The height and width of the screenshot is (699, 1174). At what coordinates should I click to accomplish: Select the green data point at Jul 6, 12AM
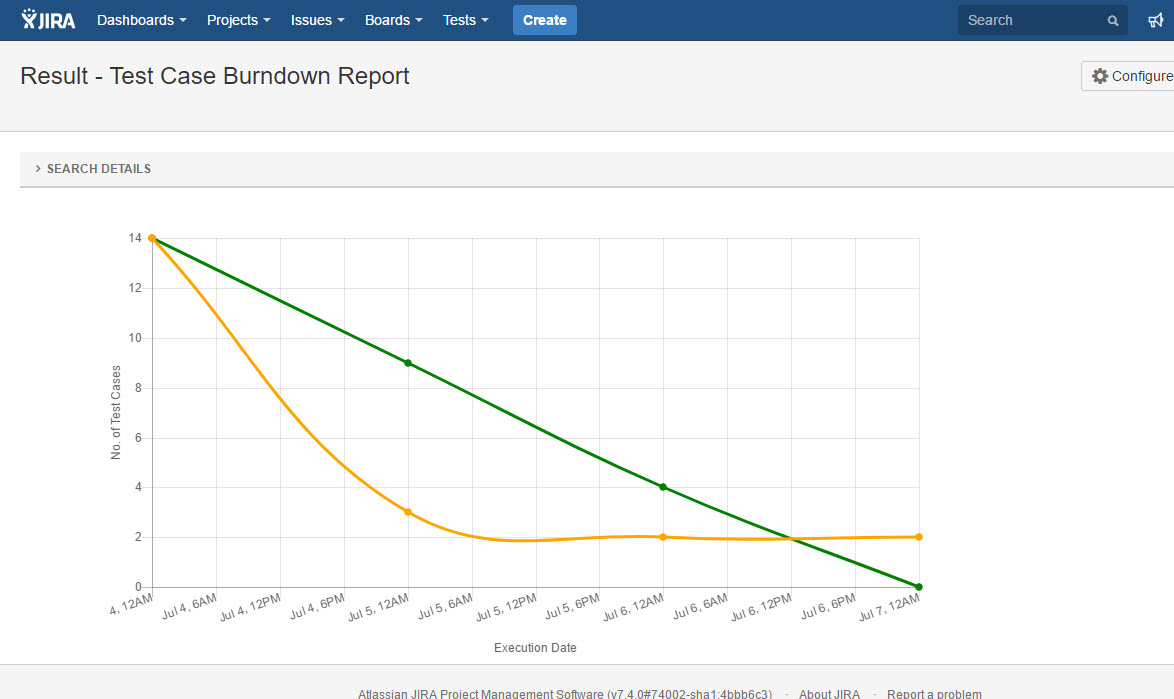pos(663,487)
